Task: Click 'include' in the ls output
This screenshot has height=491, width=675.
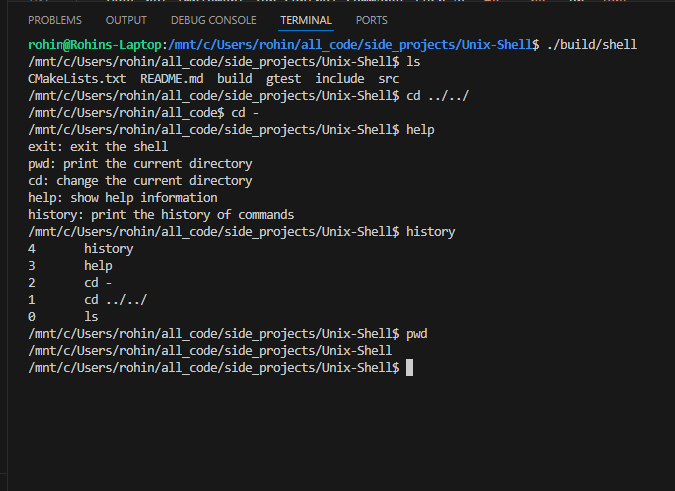Action: [340, 79]
